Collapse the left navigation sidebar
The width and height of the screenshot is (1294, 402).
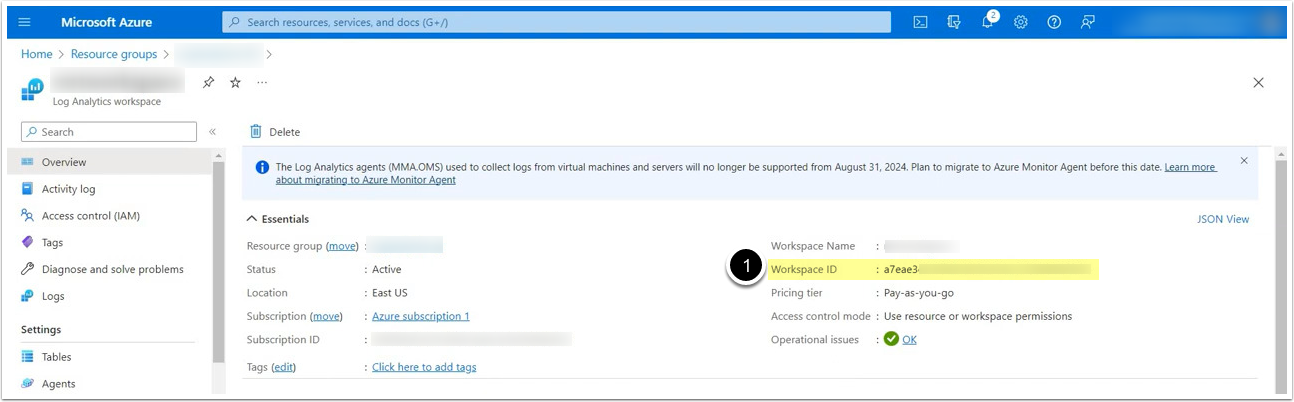(x=212, y=132)
